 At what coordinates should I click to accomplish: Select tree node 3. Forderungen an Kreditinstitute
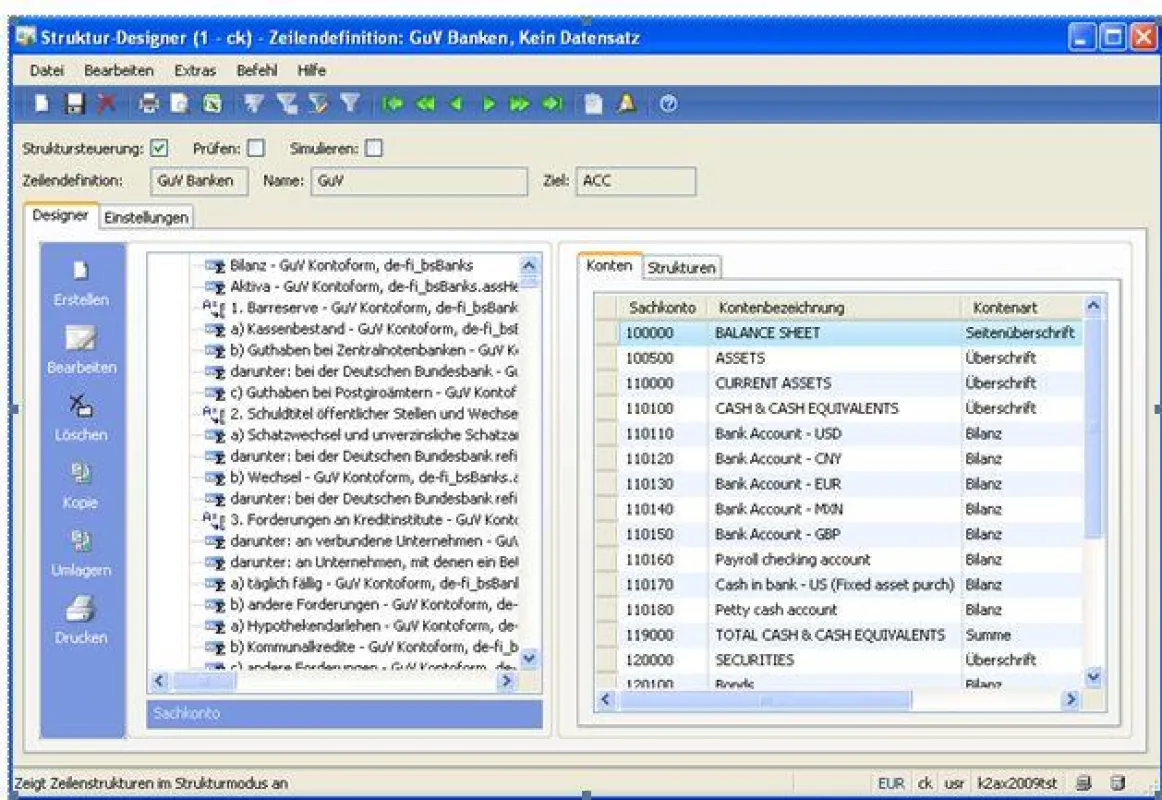point(374,519)
